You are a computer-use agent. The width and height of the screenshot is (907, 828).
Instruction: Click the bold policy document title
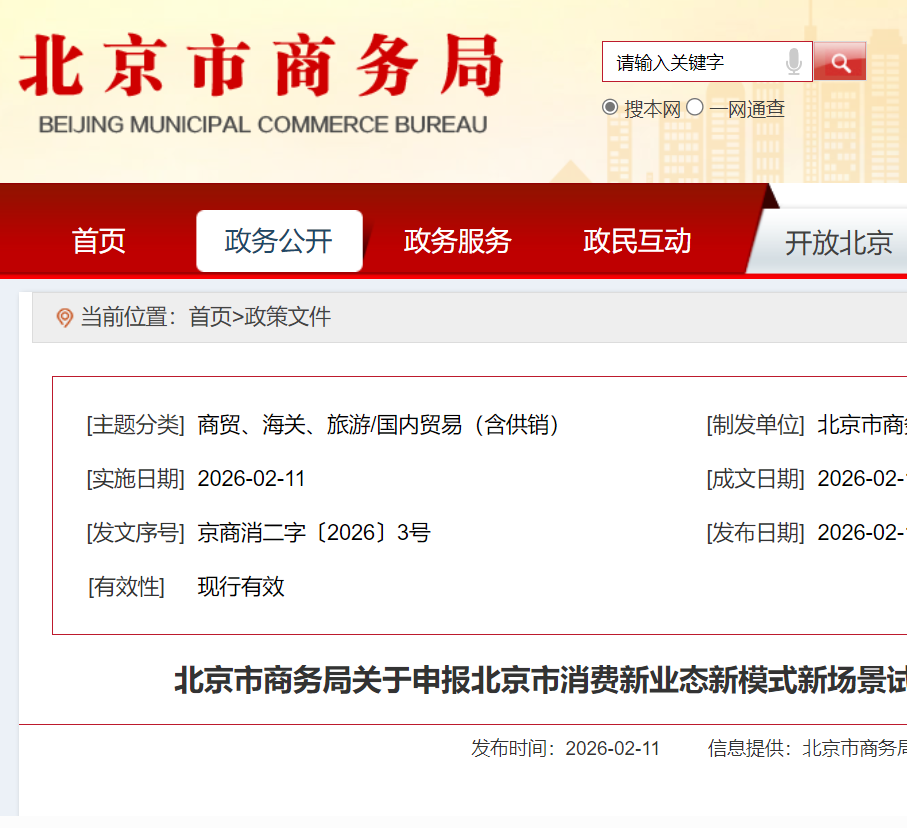(x=540, y=682)
